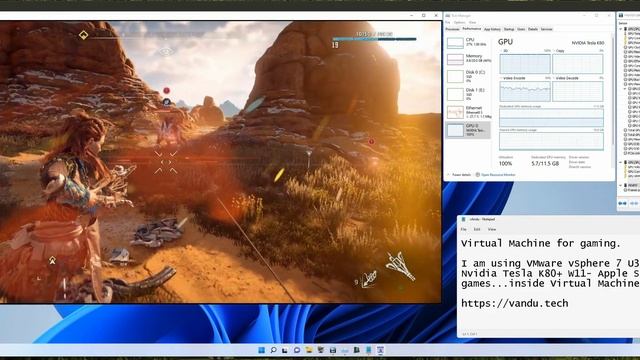Open Notepad View menu
Screen dimensions: 640x360
(x=492, y=229)
